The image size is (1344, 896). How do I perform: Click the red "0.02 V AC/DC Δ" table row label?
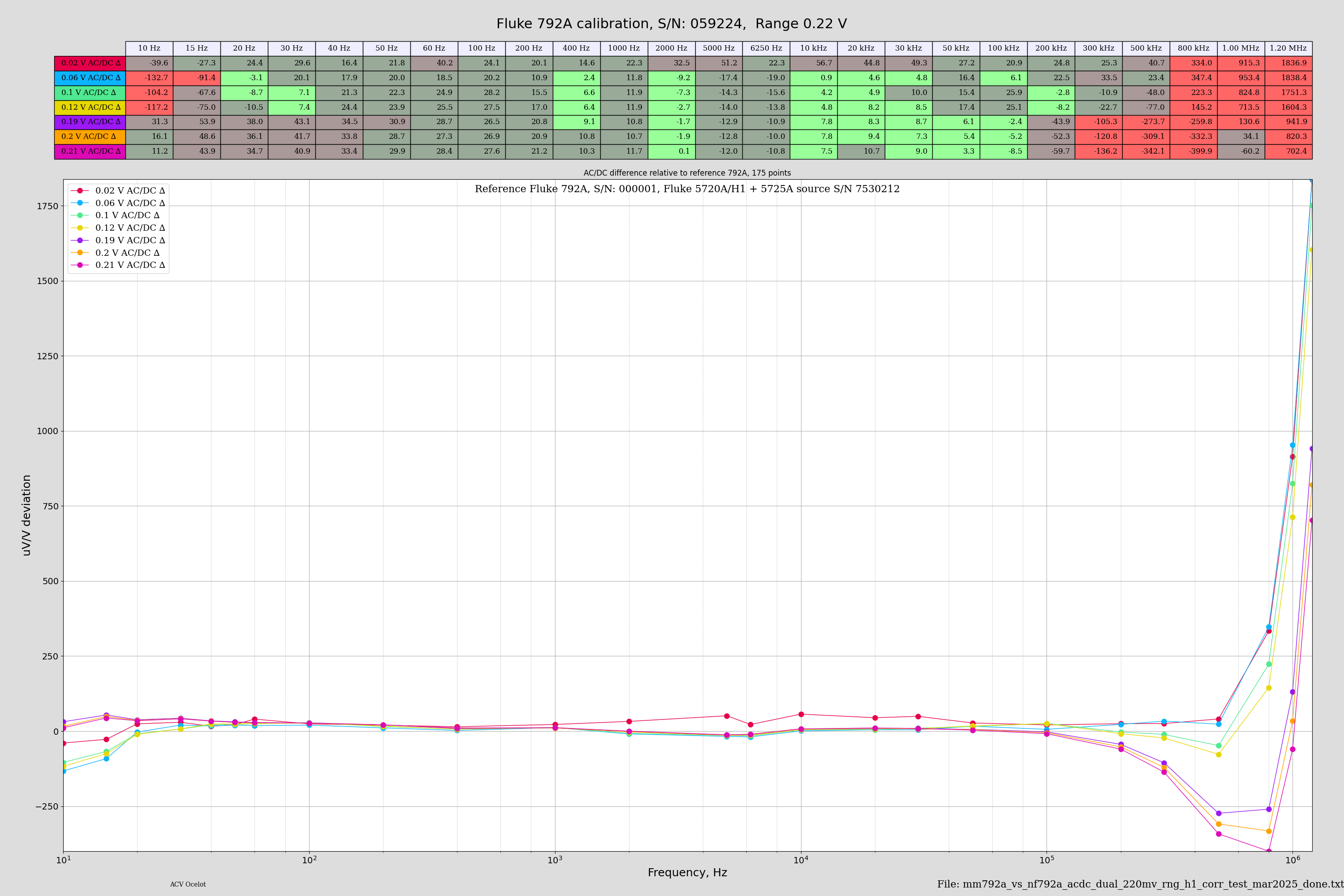[x=90, y=64]
